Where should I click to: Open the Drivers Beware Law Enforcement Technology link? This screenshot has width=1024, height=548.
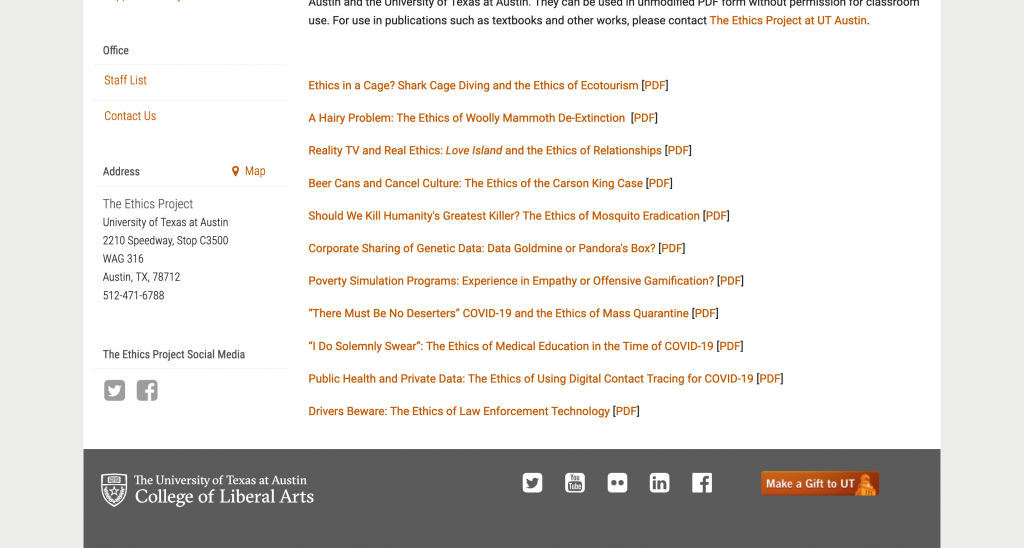click(x=458, y=411)
